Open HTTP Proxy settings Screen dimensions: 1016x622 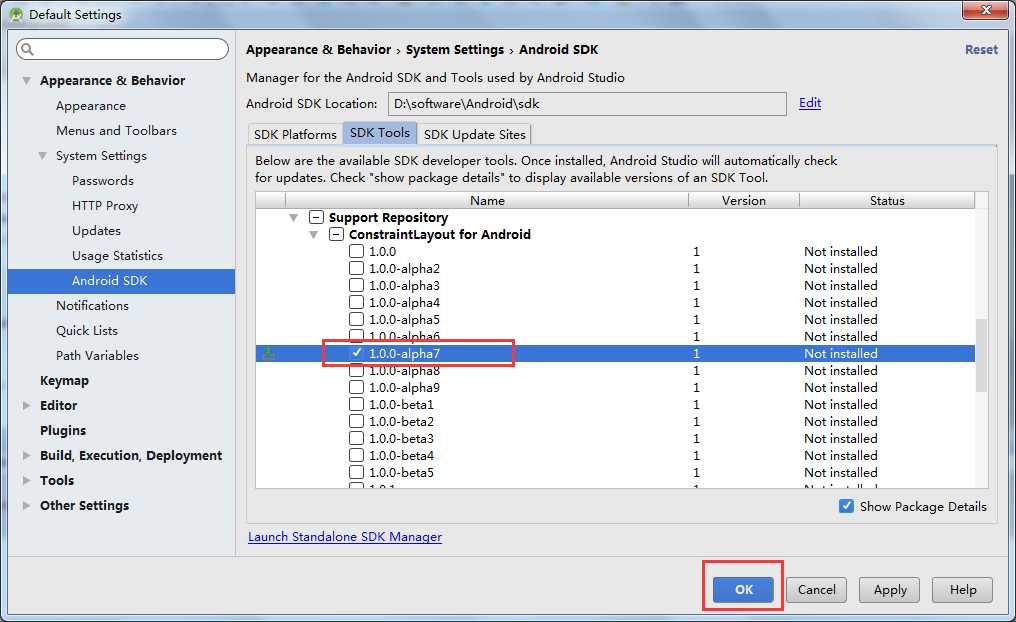click(x=105, y=205)
